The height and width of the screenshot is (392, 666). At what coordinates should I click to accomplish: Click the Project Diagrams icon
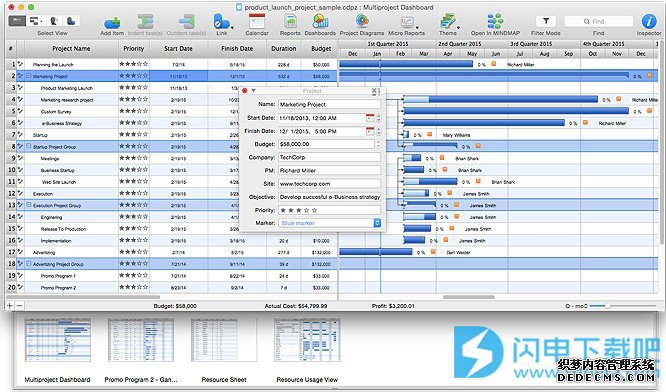pyautogui.click(x=362, y=21)
